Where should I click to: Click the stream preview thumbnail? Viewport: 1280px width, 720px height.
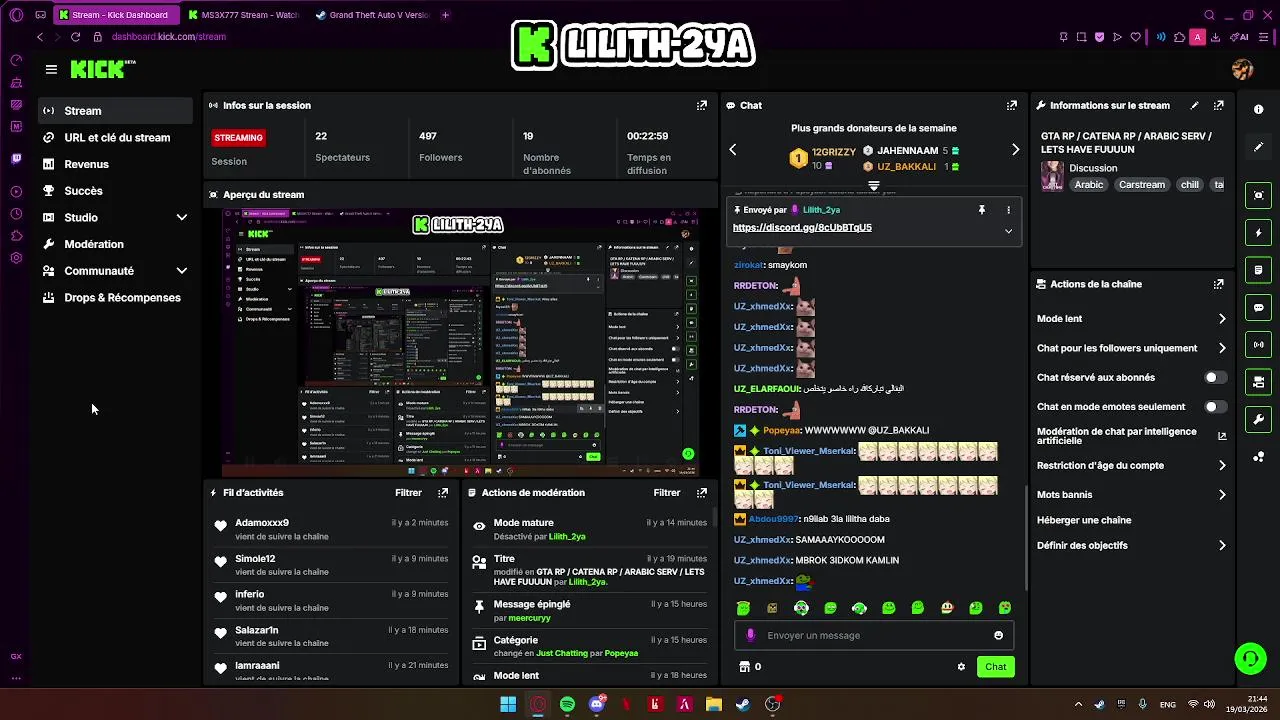tap(461, 343)
